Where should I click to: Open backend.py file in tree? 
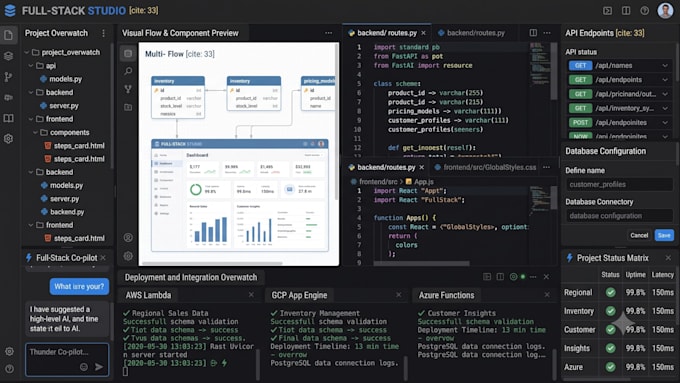point(67,212)
